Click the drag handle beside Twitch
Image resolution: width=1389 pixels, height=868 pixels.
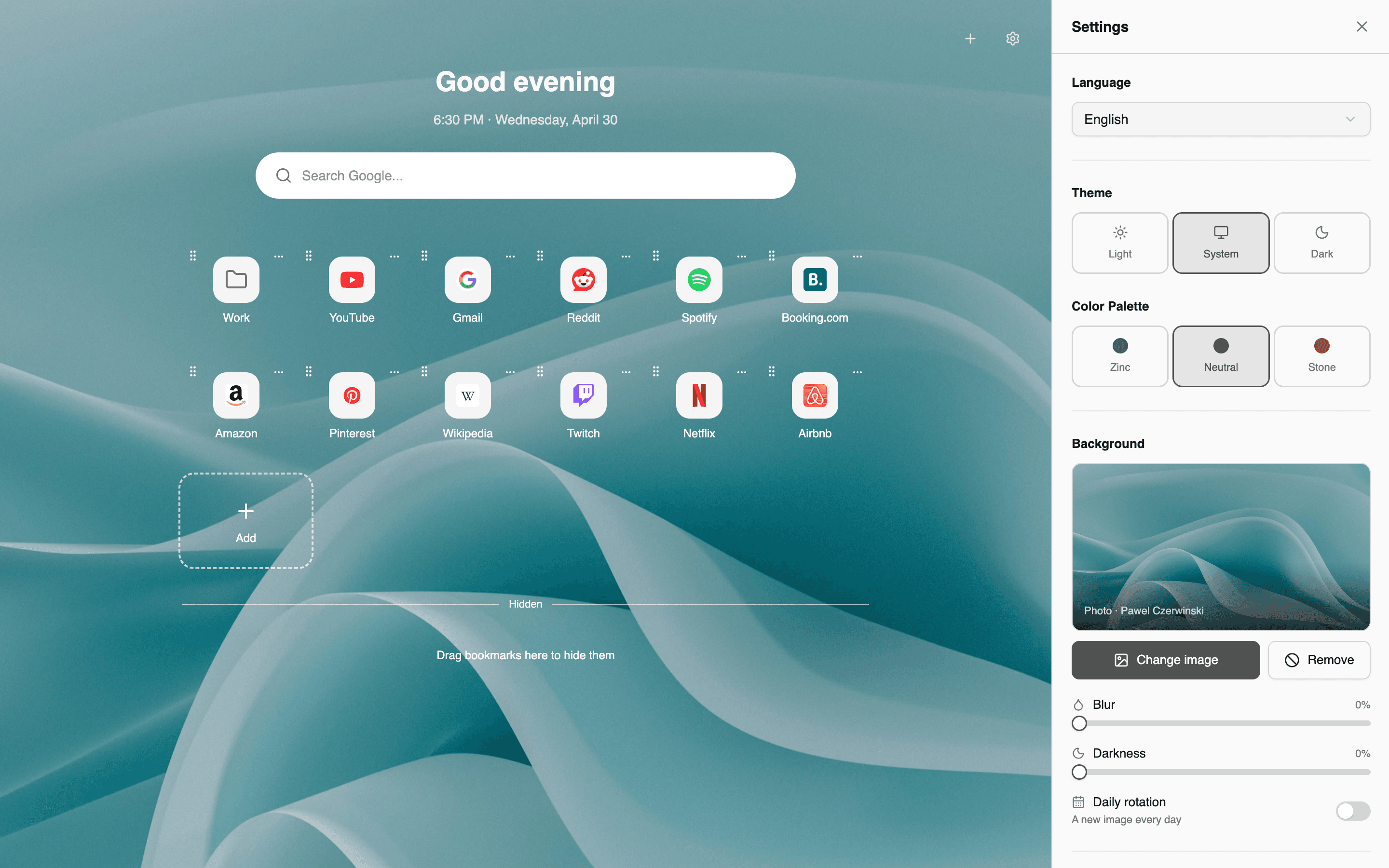coord(540,371)
